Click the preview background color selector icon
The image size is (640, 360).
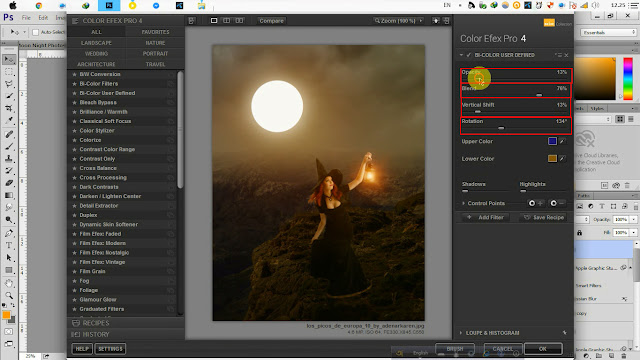pos(436,20)
